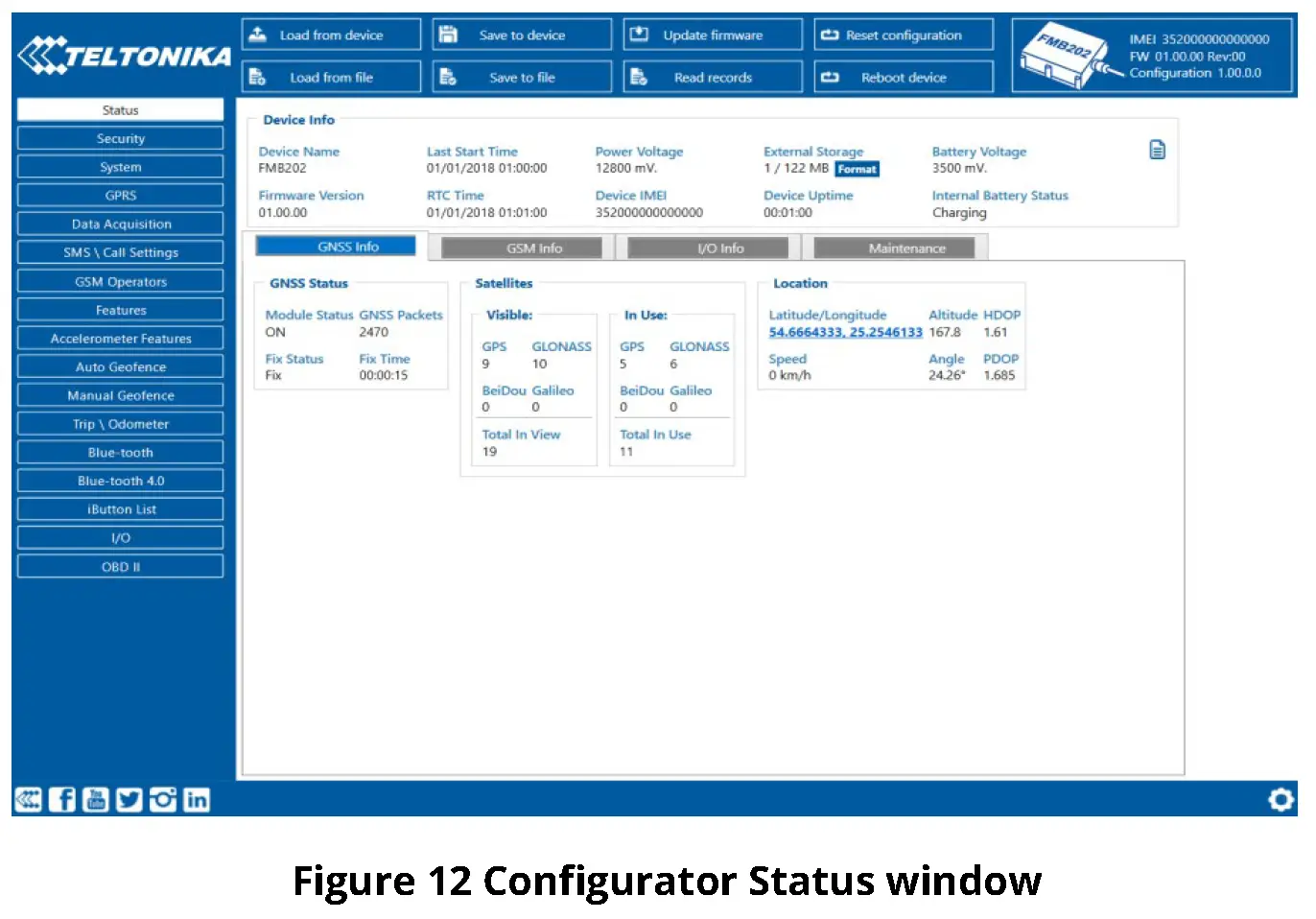Open Read records via its icon
This screenshot has height=919, width=1316.
tap(639, 77)
